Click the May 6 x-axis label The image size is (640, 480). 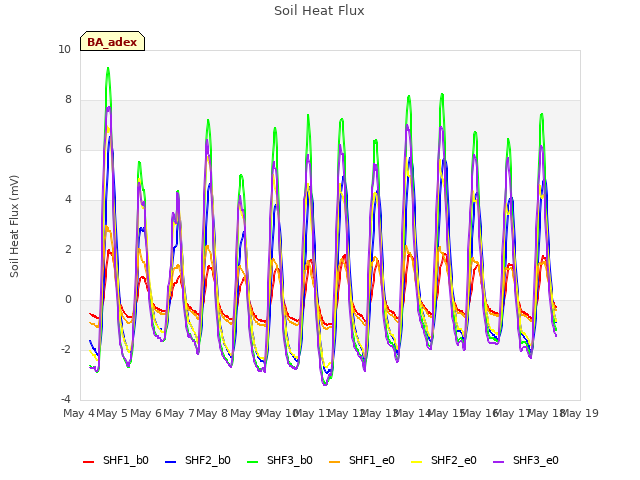tap(146, 413)
